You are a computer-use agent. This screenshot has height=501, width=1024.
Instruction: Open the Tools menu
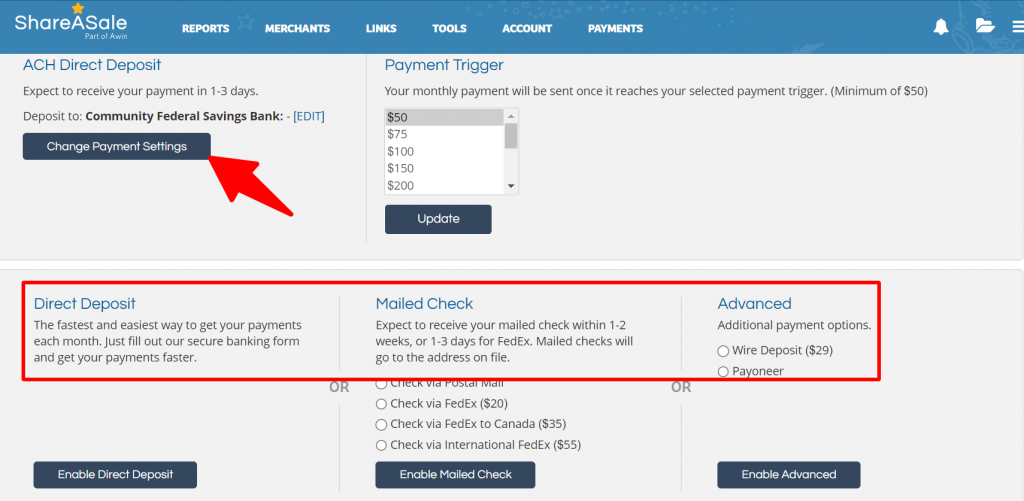click(449, 29)
